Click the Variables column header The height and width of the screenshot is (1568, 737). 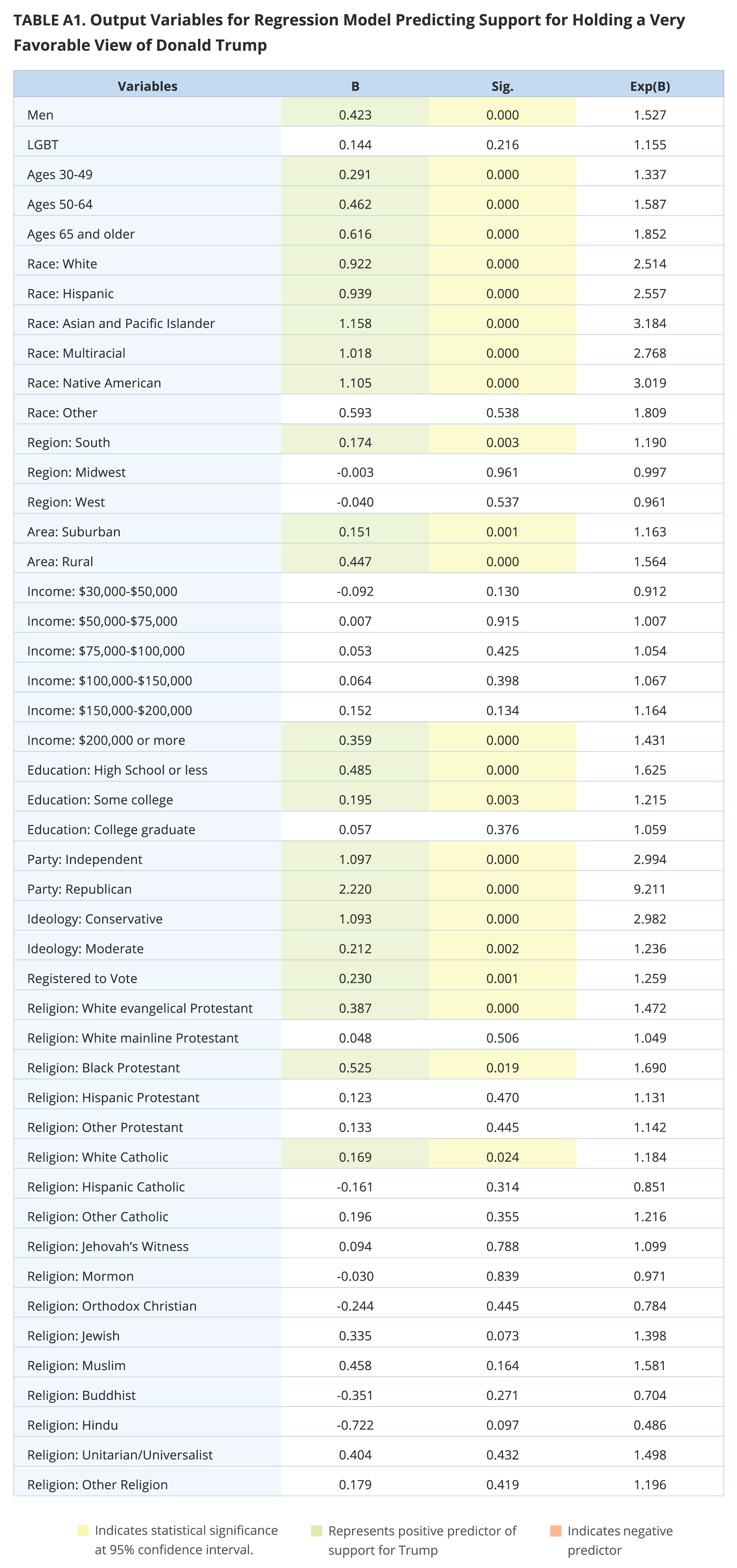(x=147, y=86)
